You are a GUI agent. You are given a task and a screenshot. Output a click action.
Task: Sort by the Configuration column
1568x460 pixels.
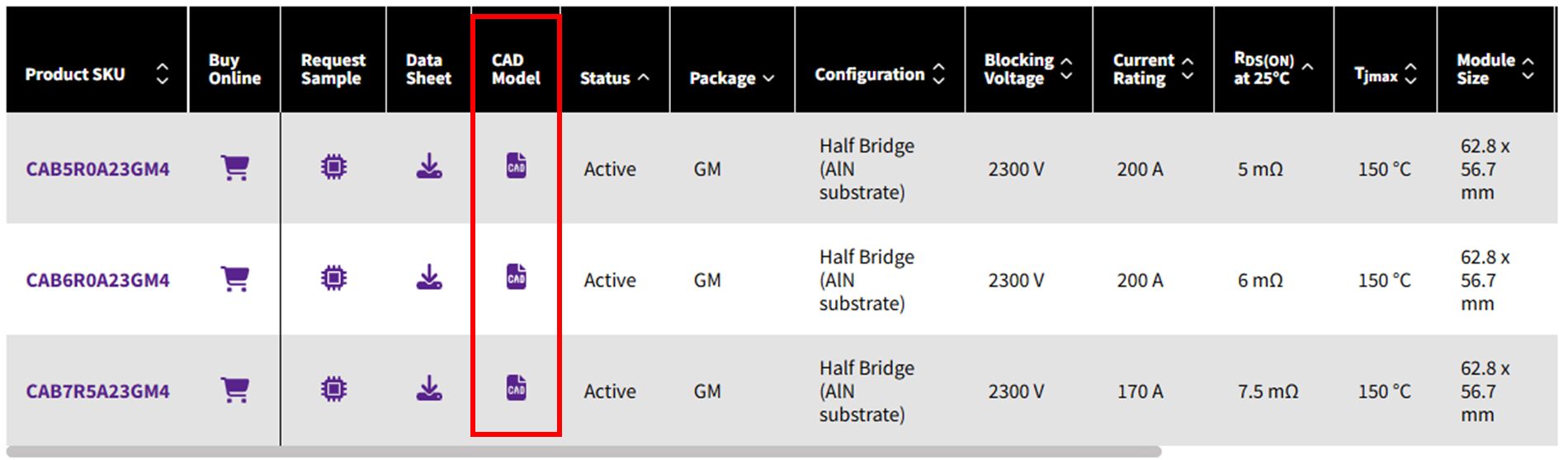[x=938, y=74]
